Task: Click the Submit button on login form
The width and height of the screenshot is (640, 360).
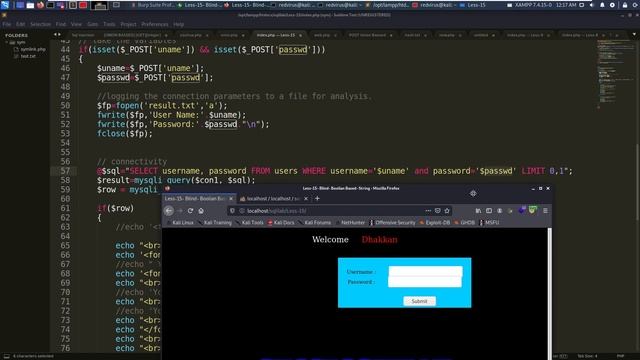Action: [x=419, y=301]
